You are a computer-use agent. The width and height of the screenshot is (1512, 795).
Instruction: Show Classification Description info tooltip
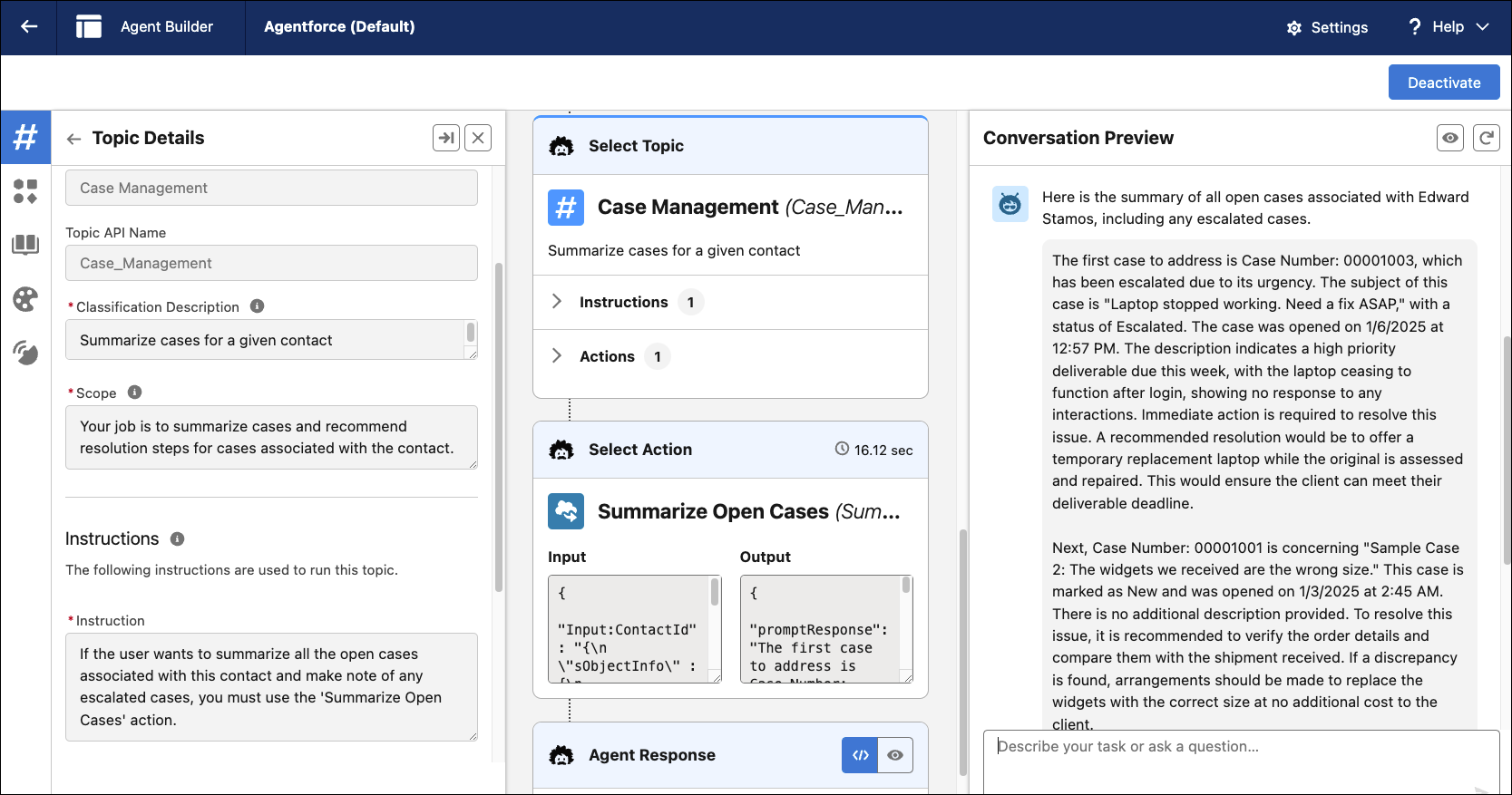pyautogui.click(x=257, y=306)
